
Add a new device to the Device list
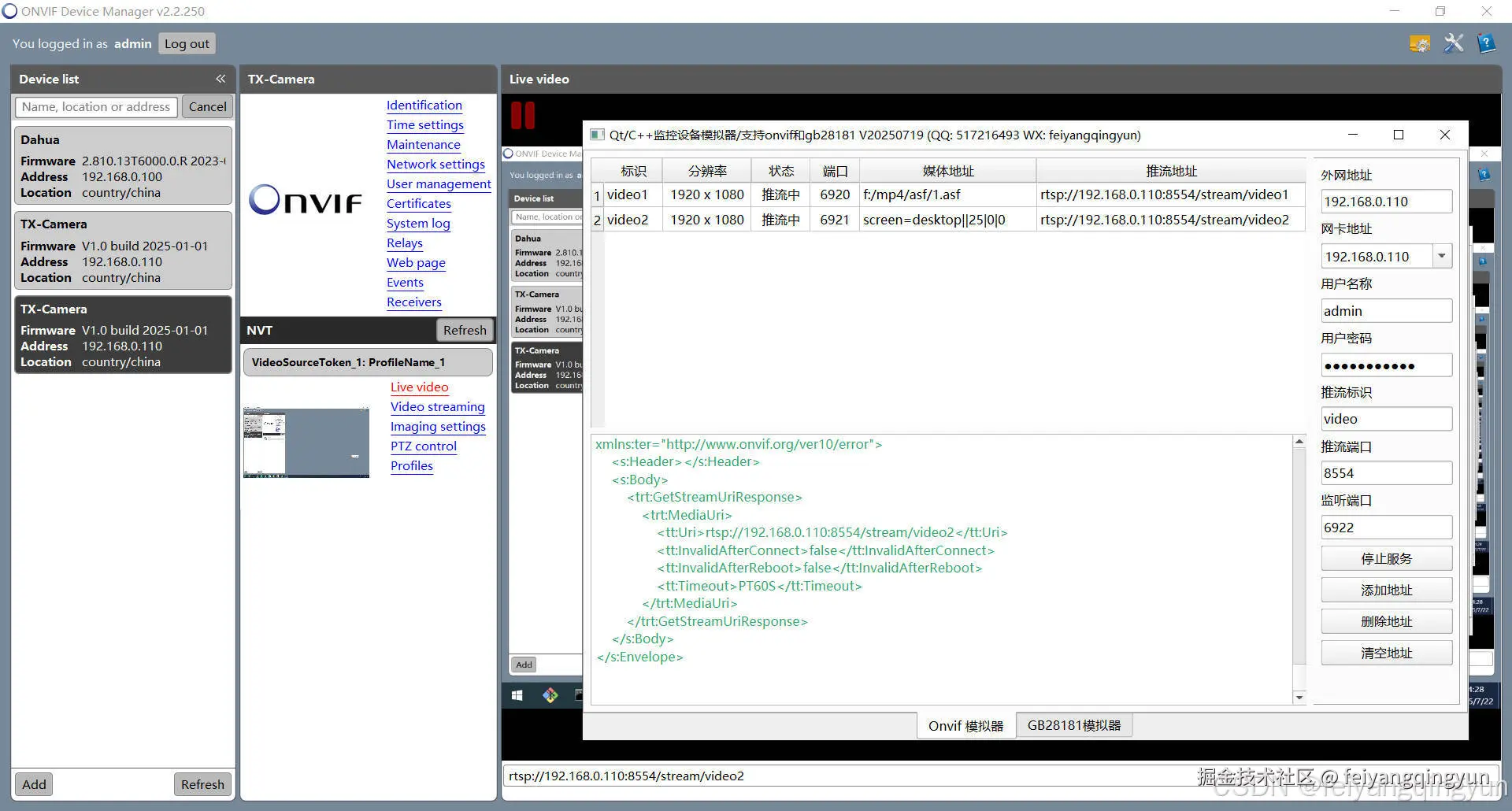click(x=34, y=784)
